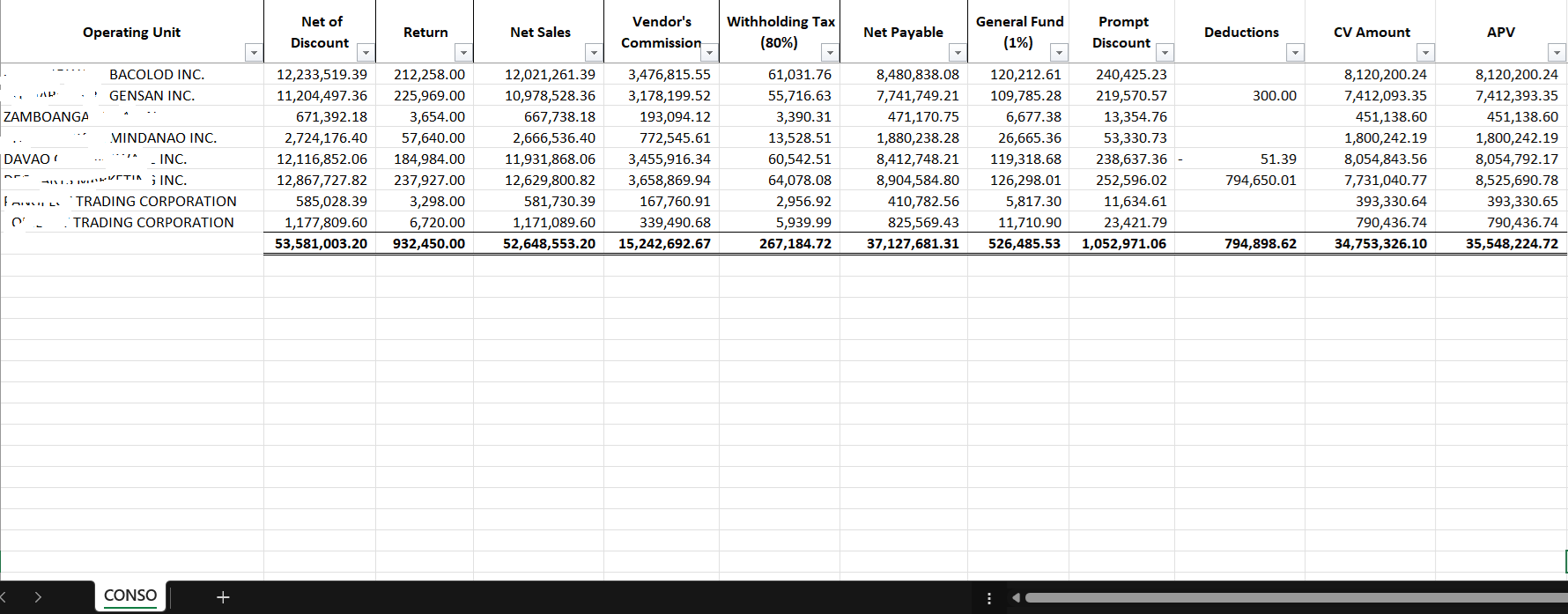Select cell value 5,817.30
The image size is (1568, 614).
click(1033, 202)
